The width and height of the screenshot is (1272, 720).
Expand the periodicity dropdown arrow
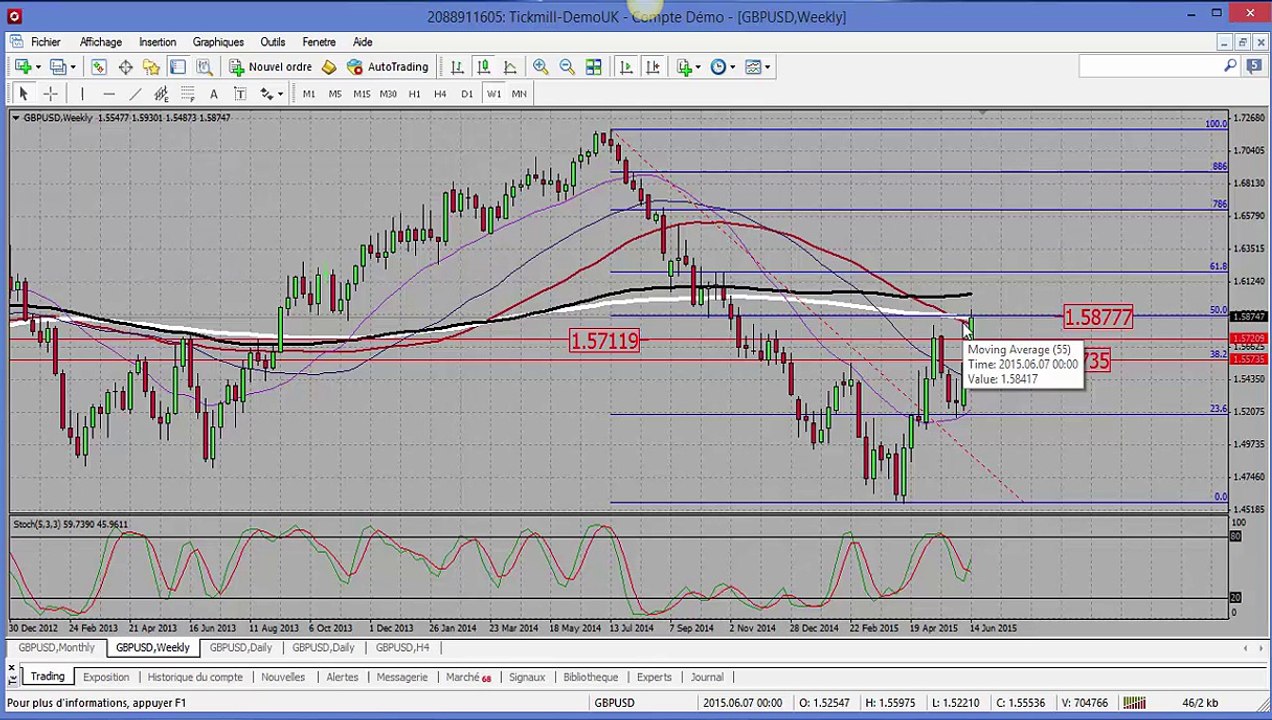pyautogui.click(x=732, y=67)
